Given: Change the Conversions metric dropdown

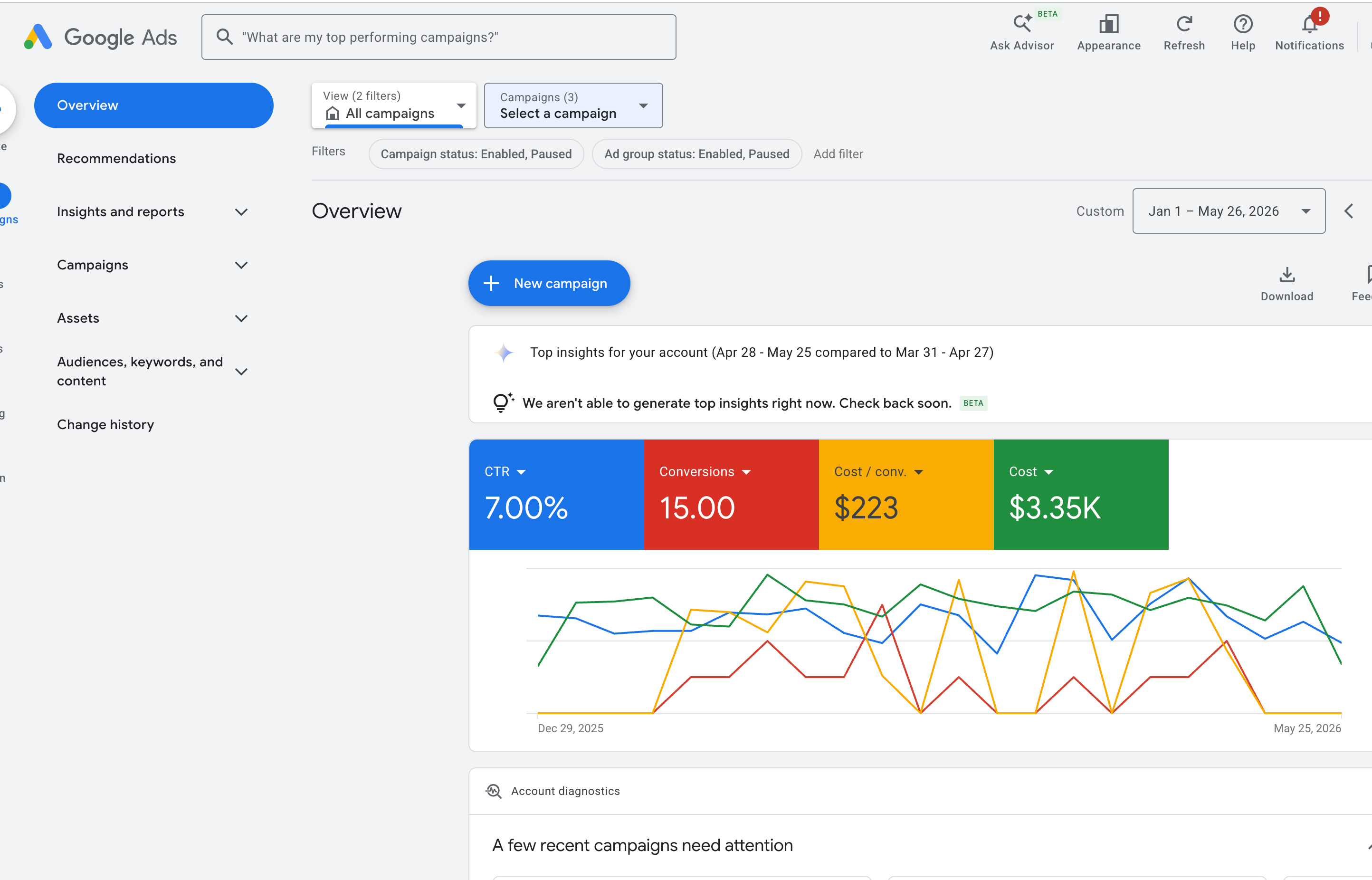Looking at the screenshot, I should tap(705, 471).
